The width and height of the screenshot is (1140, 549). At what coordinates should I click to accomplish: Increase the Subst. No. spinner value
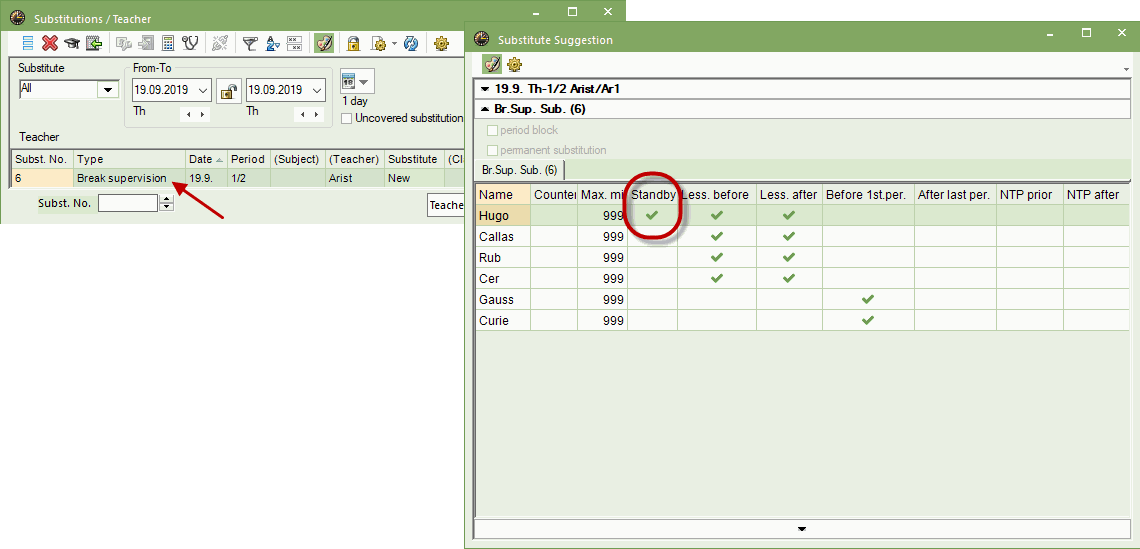coord(166,199)
